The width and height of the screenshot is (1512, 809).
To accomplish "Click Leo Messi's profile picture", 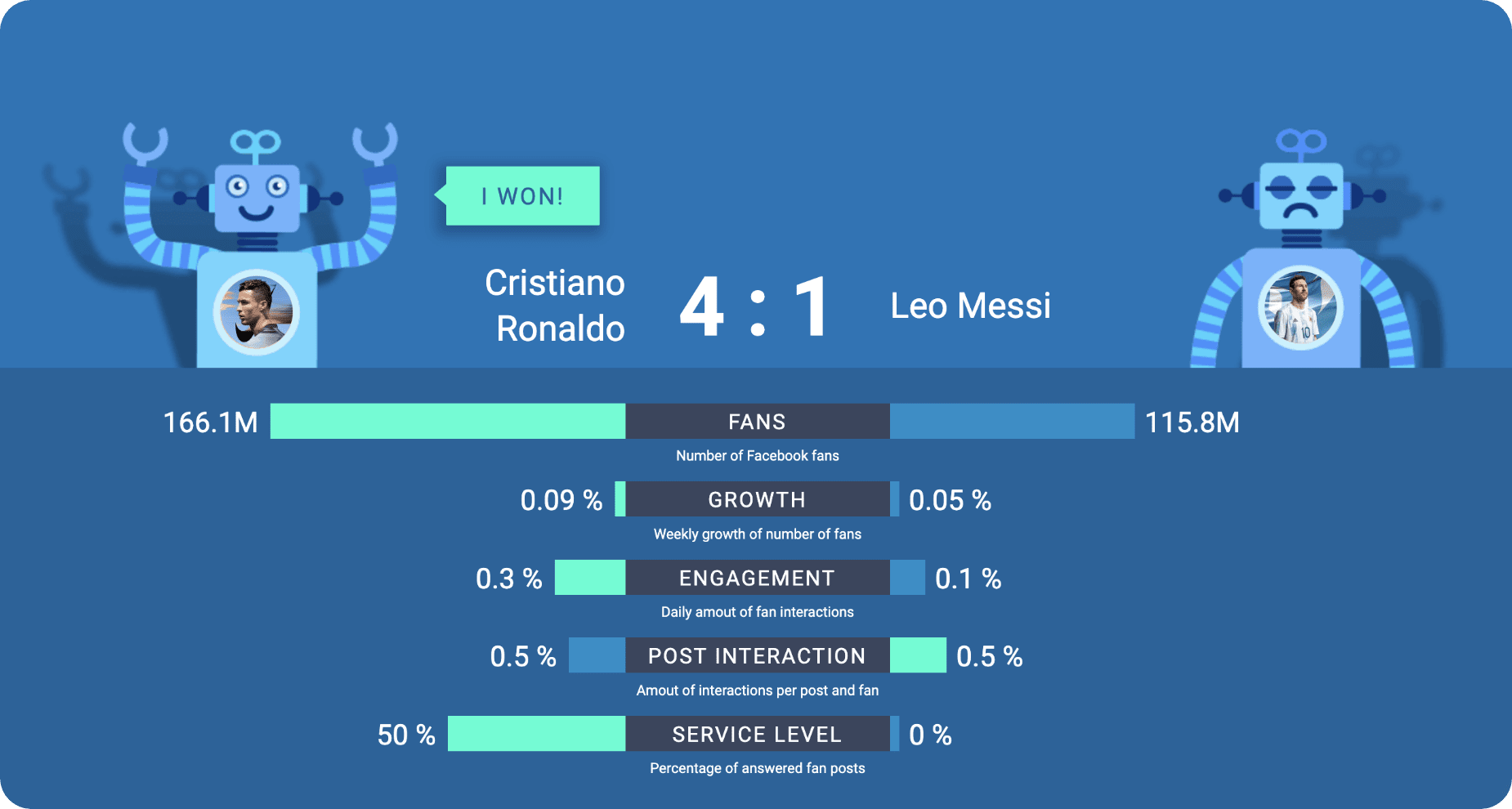I will coord(1300,310).
